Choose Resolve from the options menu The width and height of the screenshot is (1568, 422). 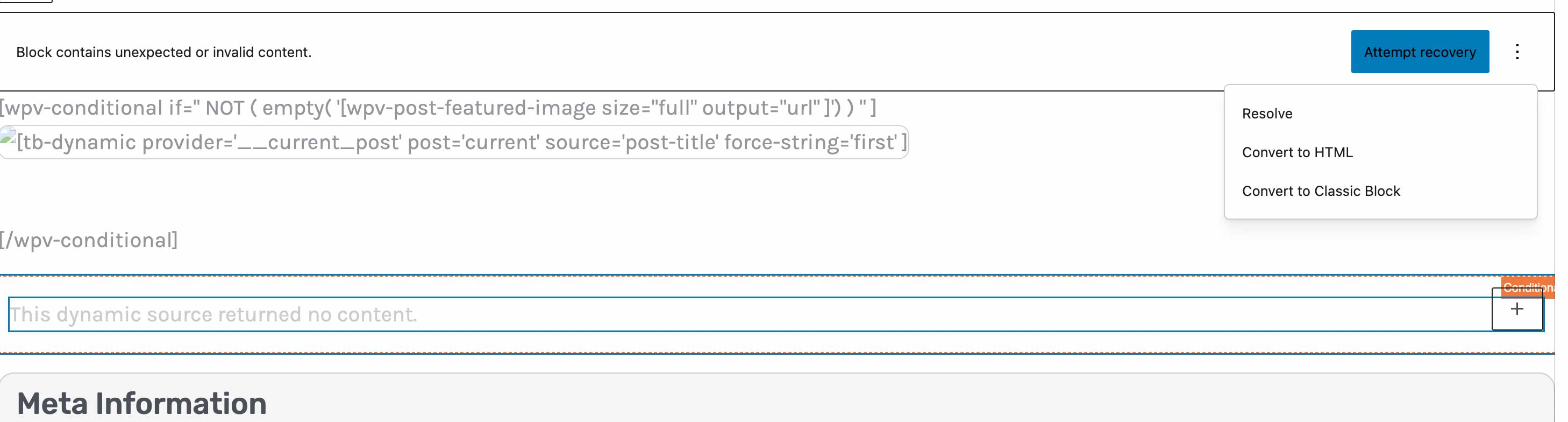tap(1267, 114)
